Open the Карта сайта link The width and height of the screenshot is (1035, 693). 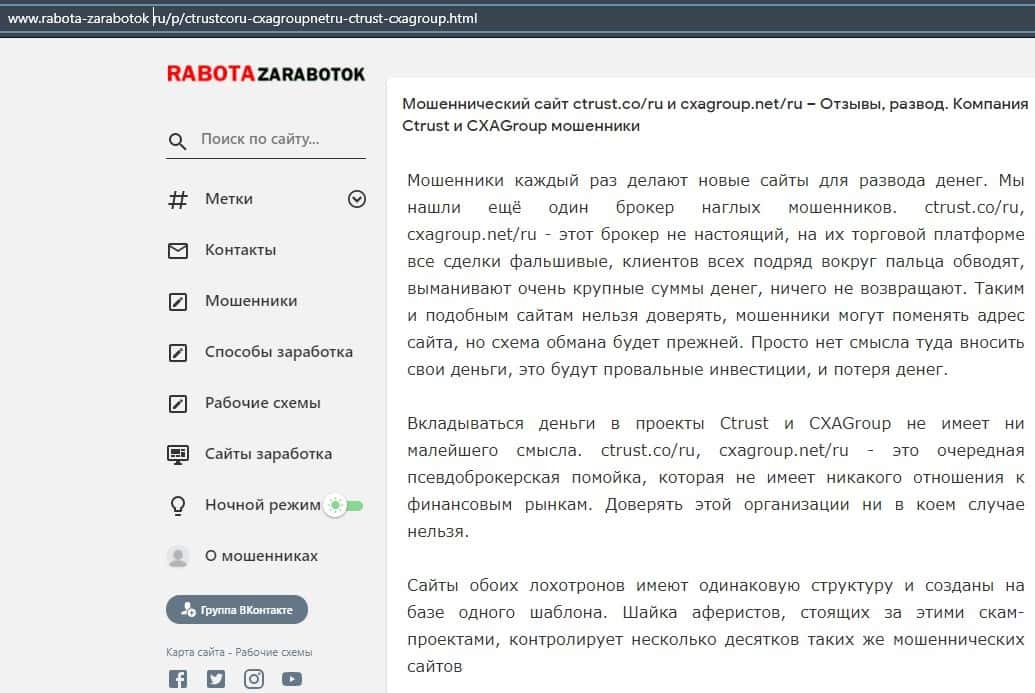click(195, 652)
